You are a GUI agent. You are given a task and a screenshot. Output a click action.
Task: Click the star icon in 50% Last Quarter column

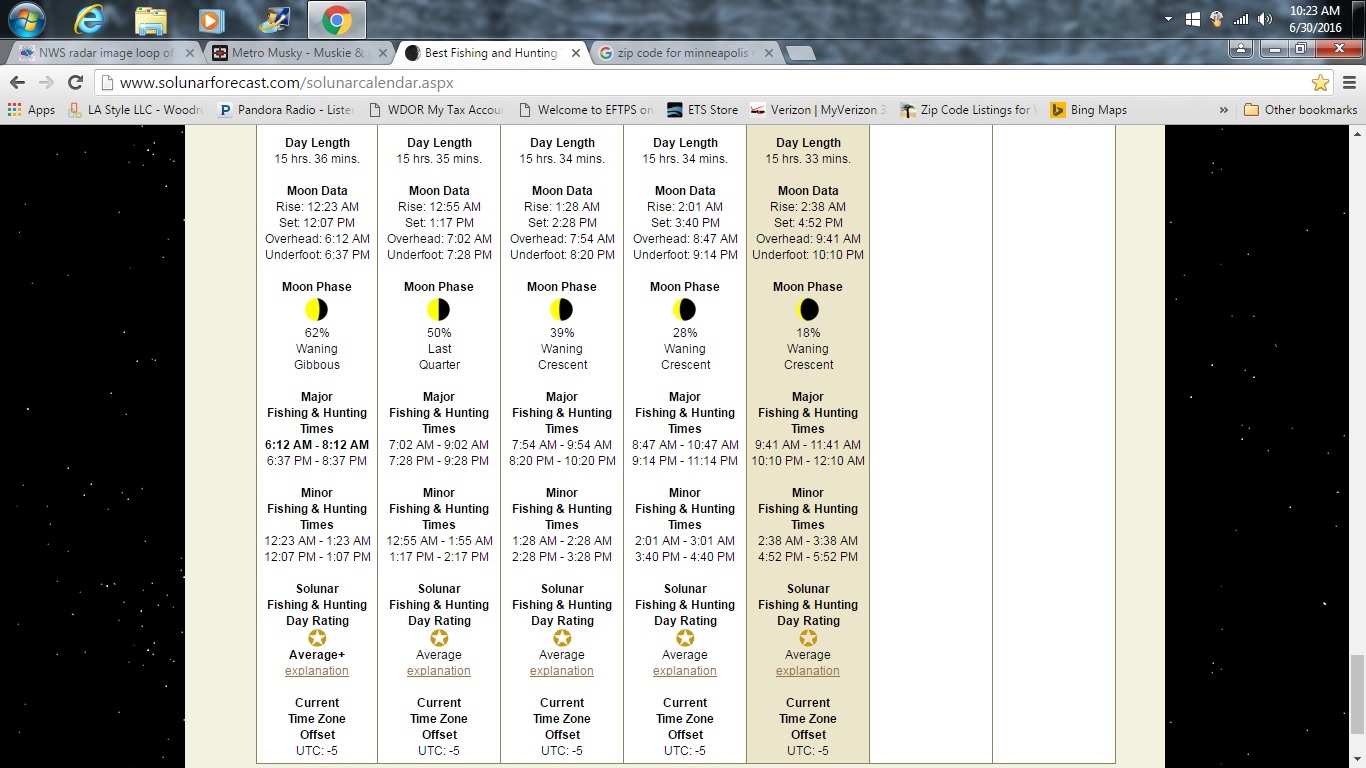[x=438, y=638]
